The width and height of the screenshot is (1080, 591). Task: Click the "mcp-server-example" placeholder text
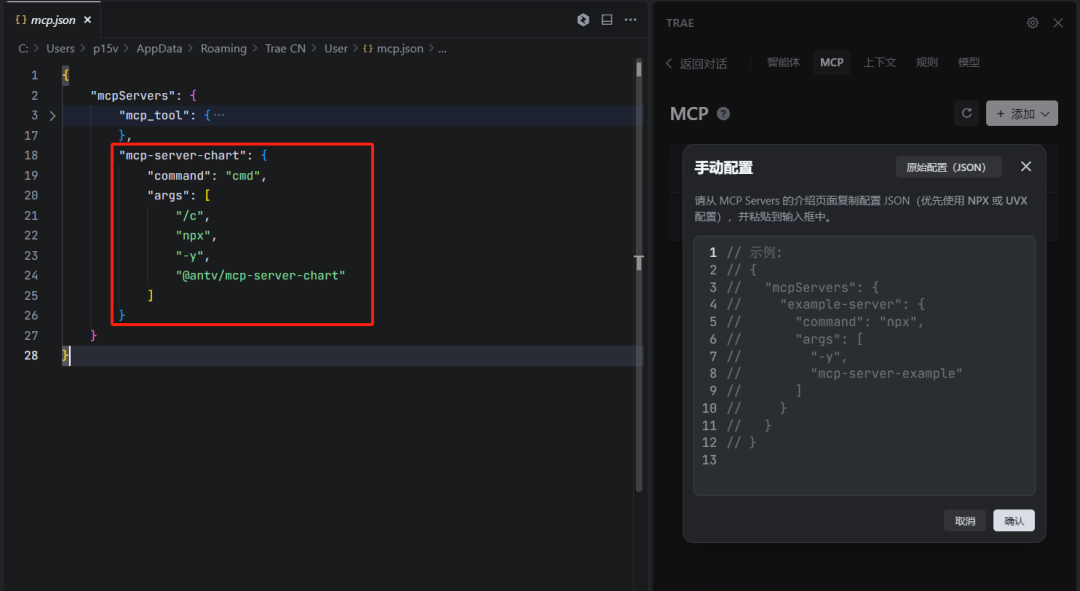point(886,373)
